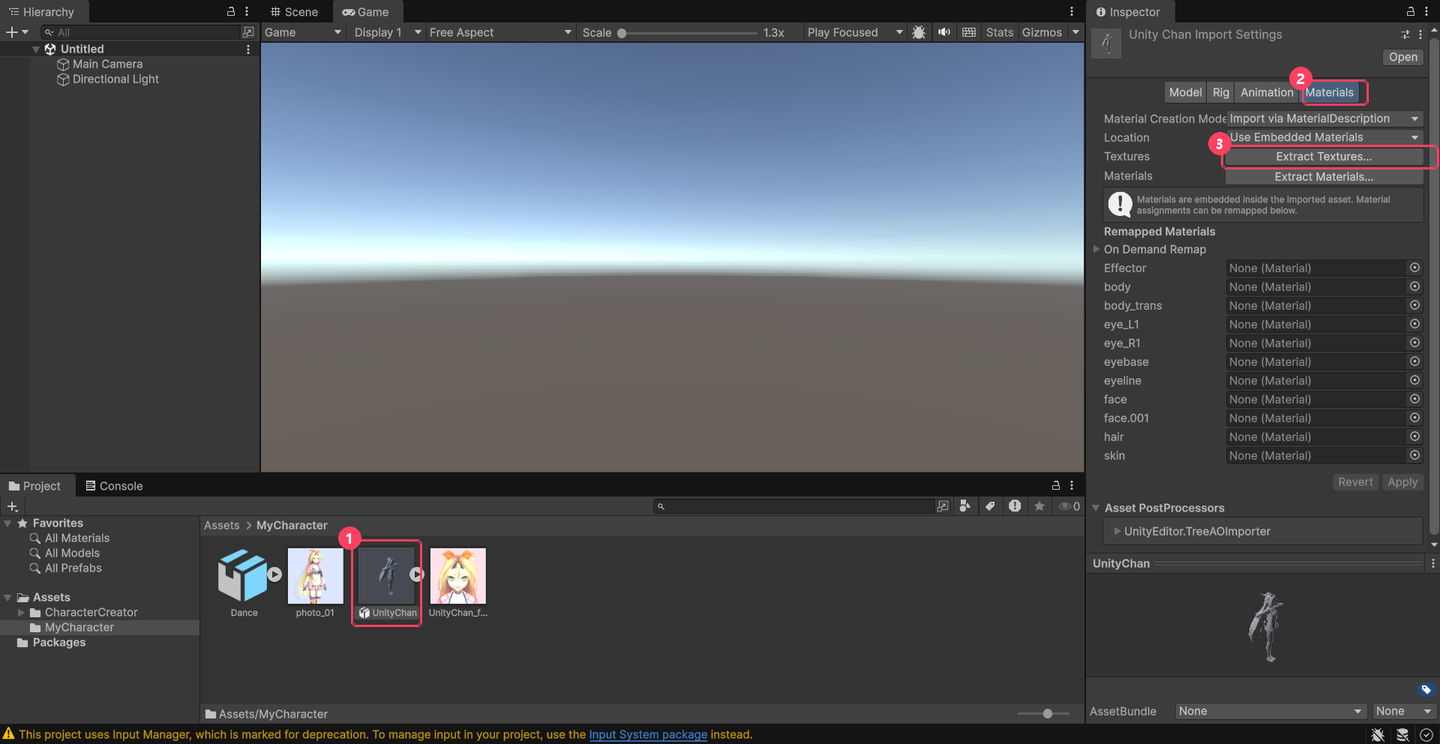Open the Material Creation Mode dropdown

click(x=1324, y=119)
